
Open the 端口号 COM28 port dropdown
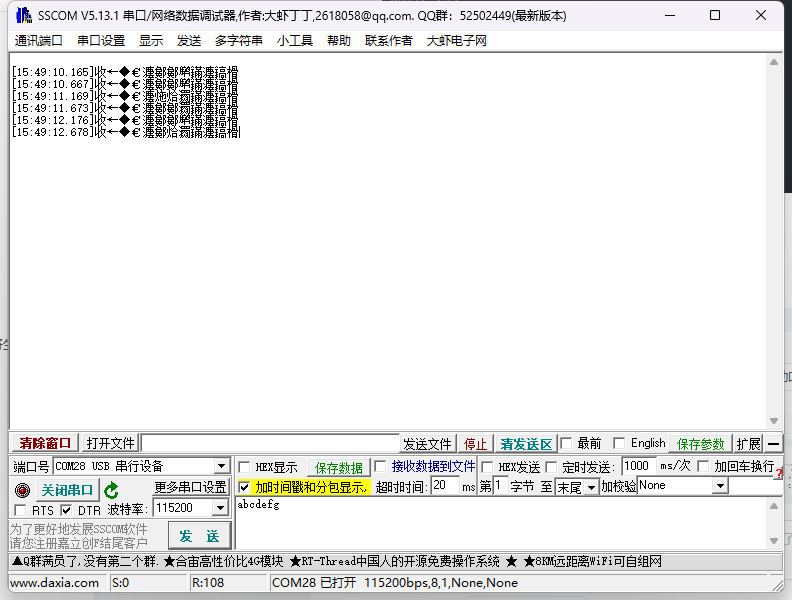221,466
